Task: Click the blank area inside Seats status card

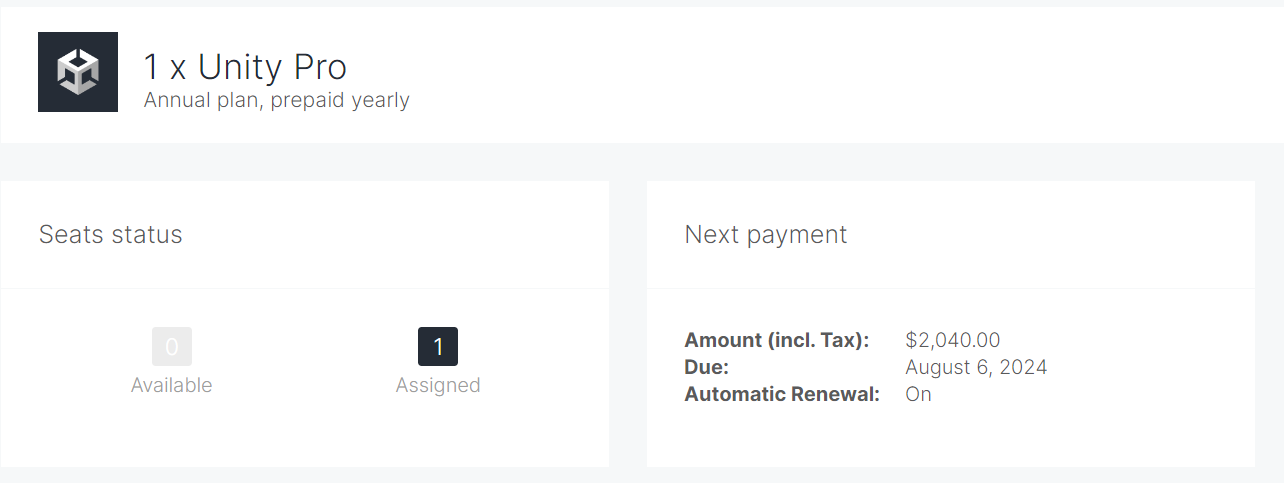Action: click(x=305, y=430)
